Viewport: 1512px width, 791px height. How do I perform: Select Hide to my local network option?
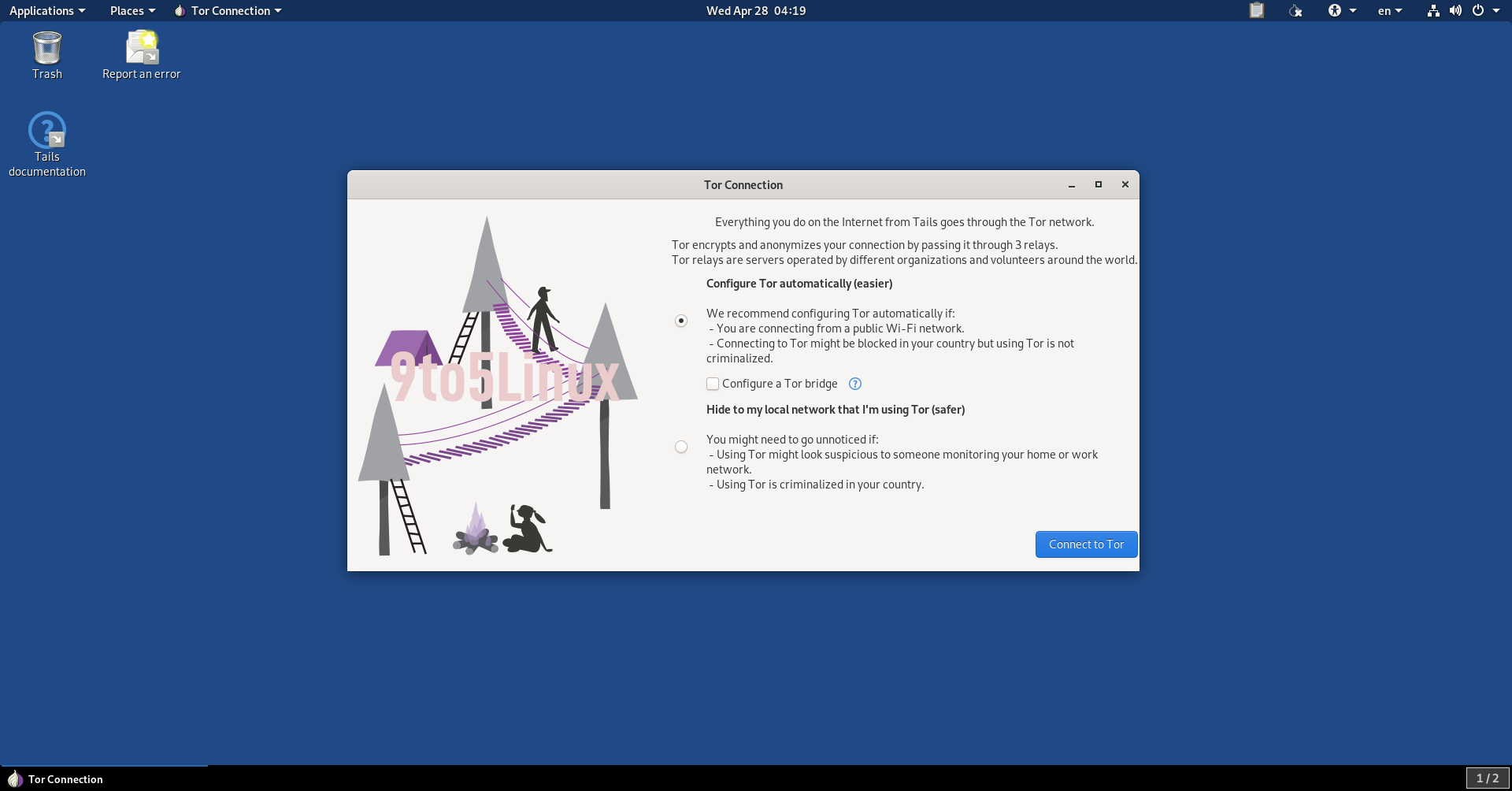tap(680, 447)
